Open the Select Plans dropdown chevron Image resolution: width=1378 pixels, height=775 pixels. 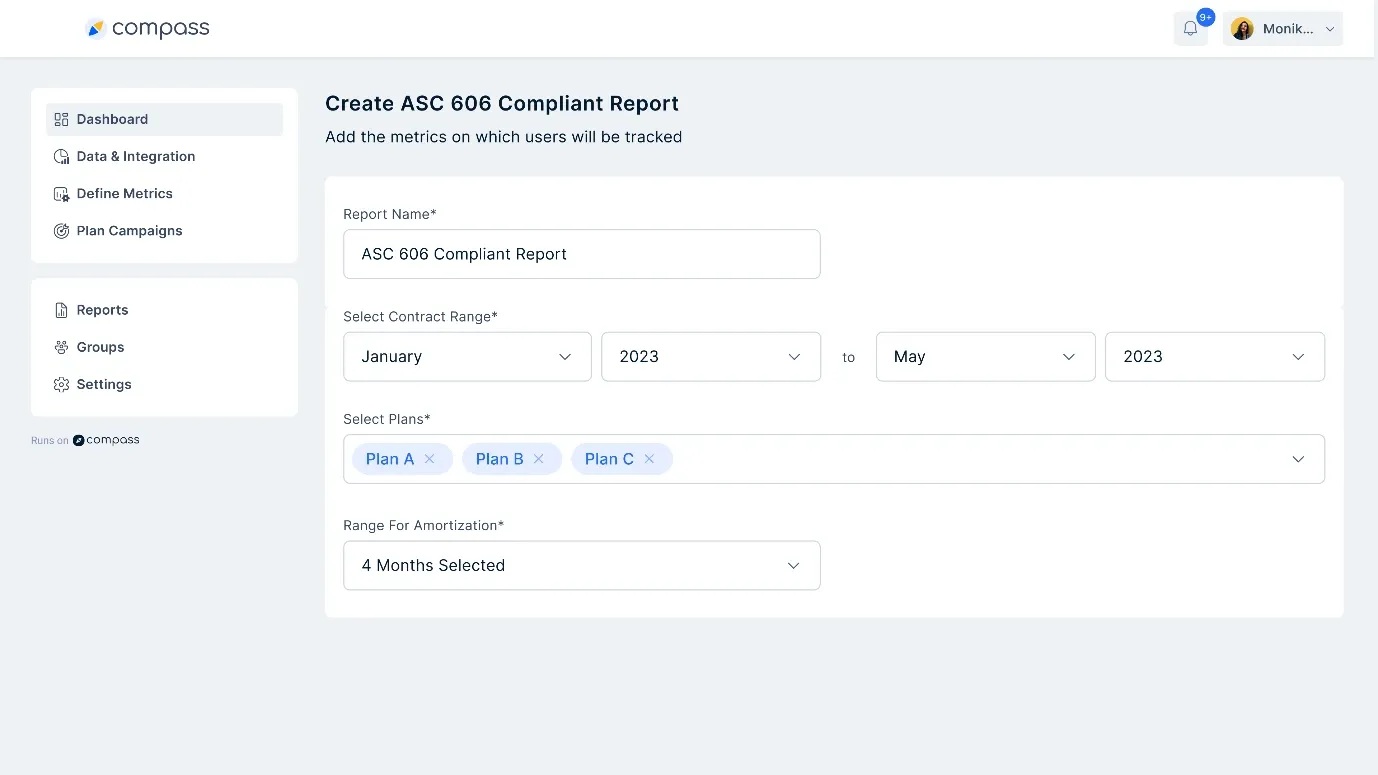pos(1298,459)
